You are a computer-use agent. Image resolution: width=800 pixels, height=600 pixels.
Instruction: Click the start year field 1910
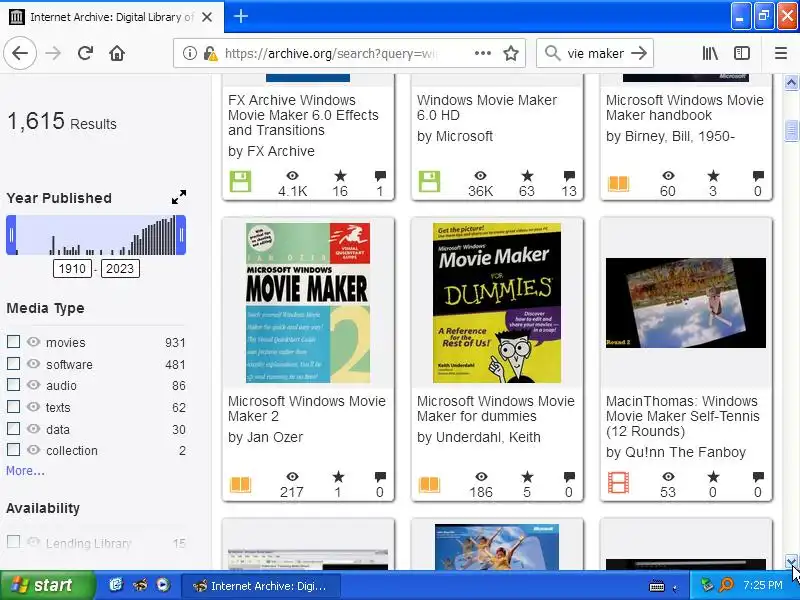pyautogui.click(x=72, y=268)
